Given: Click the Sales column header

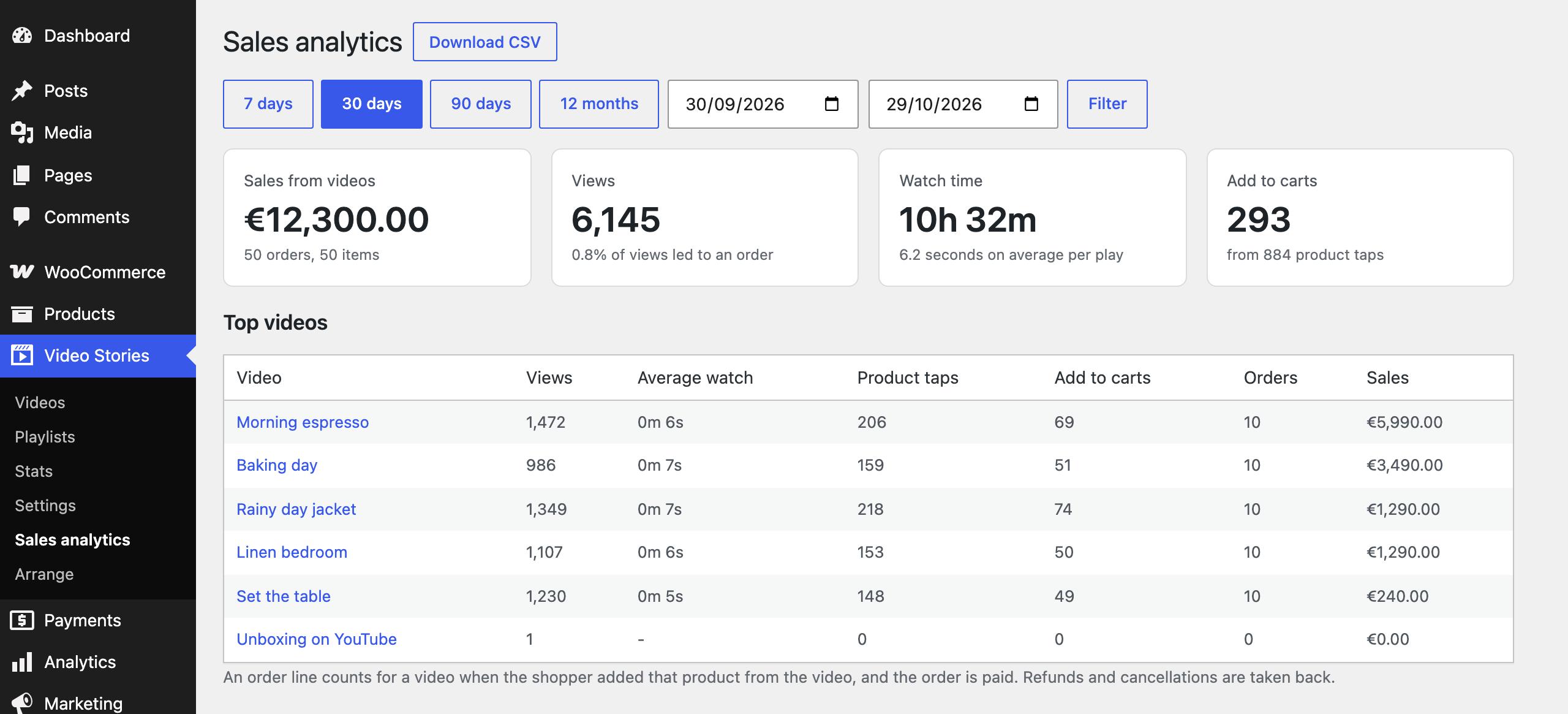Looking at the screenshot, I should coord(1387,378).
